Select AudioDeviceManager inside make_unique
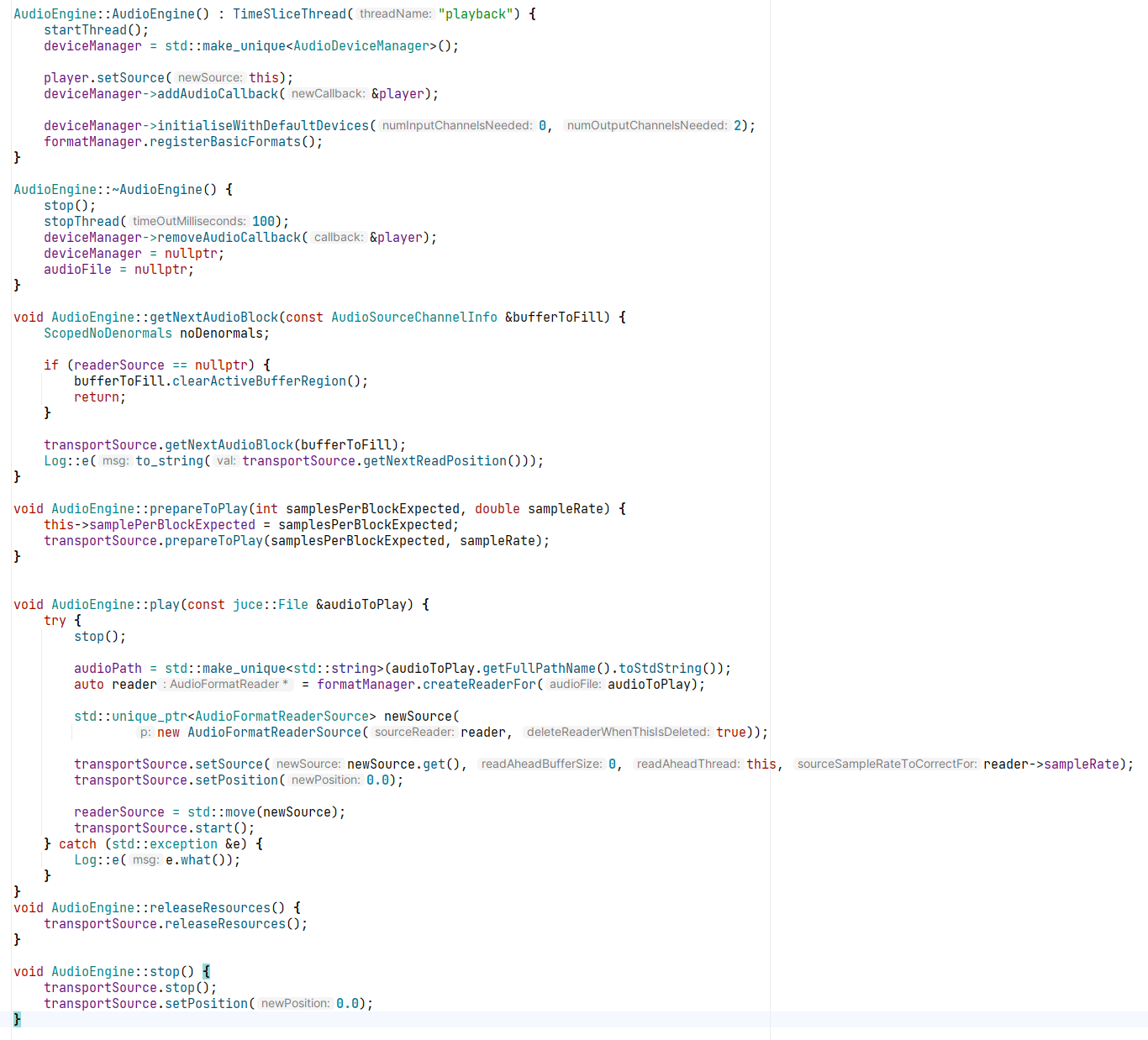This screenshot has height=1040, width=1148. click(x=361, y=46)
